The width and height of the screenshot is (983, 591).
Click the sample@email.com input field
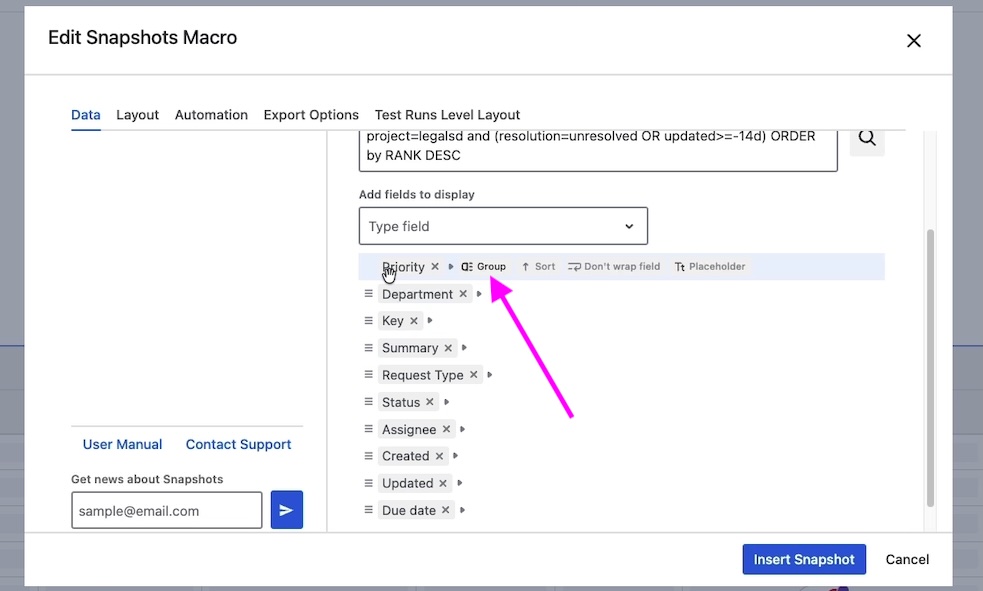click(167, 510)
